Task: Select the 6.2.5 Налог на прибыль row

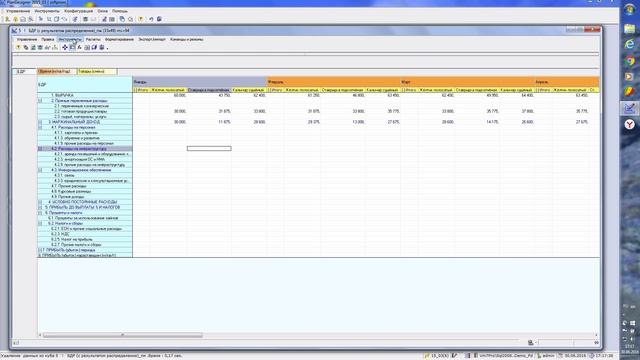Action: [x=85, y=239]
